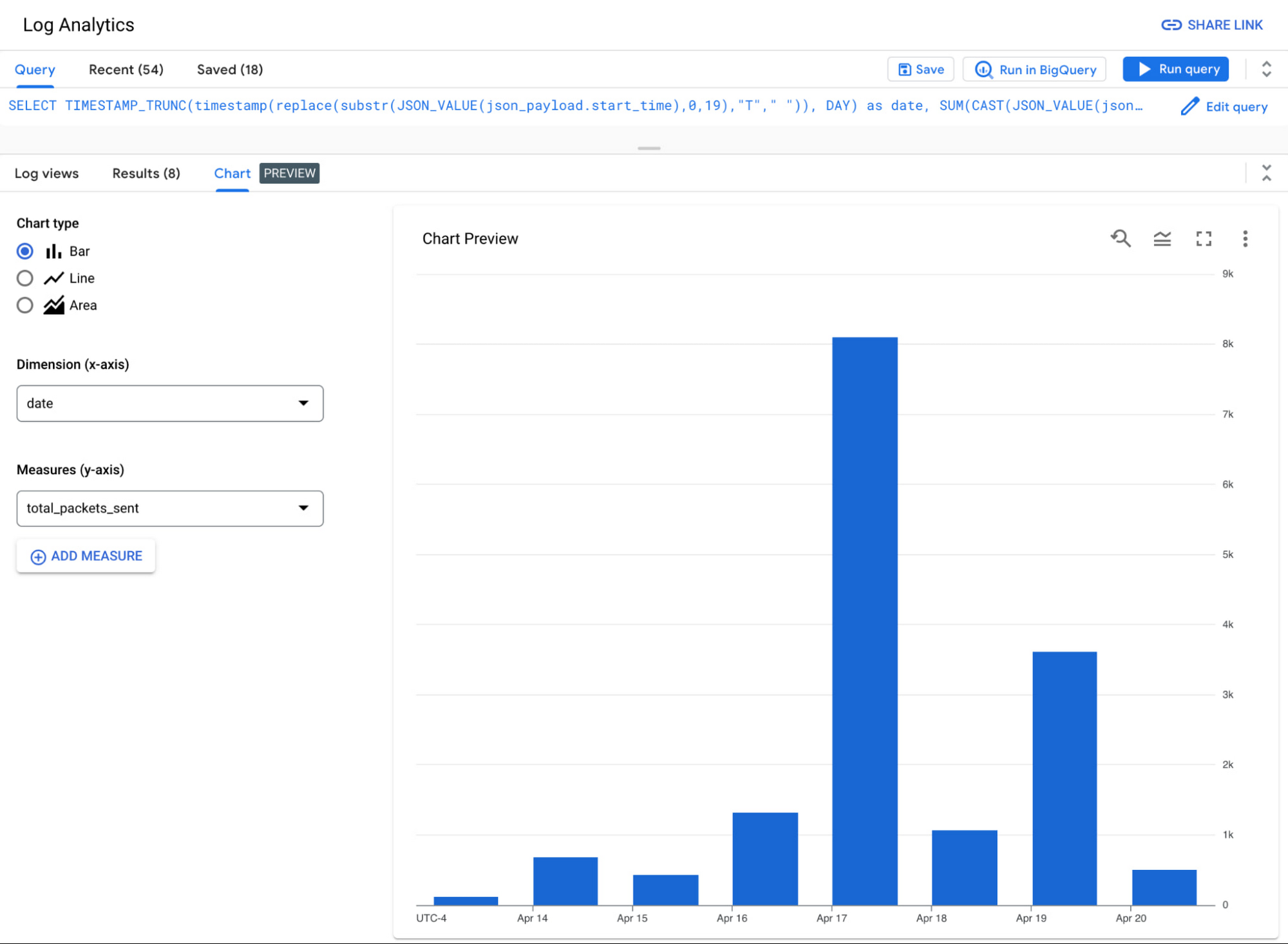Click Run in BigQuery button
The height and width of the screenshot is (944, 1288).
tap(1034, 70)
